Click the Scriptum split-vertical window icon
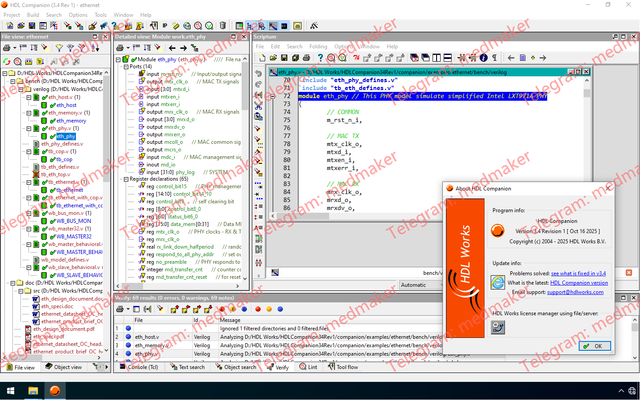This screenshot has width=640, height=400. tap(436, 58)
